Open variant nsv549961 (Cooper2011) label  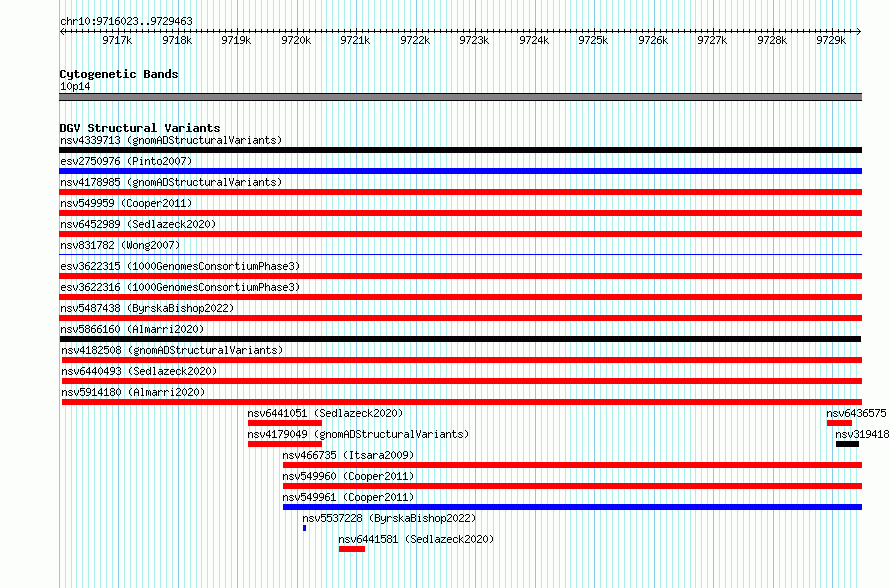coord(349,497)
